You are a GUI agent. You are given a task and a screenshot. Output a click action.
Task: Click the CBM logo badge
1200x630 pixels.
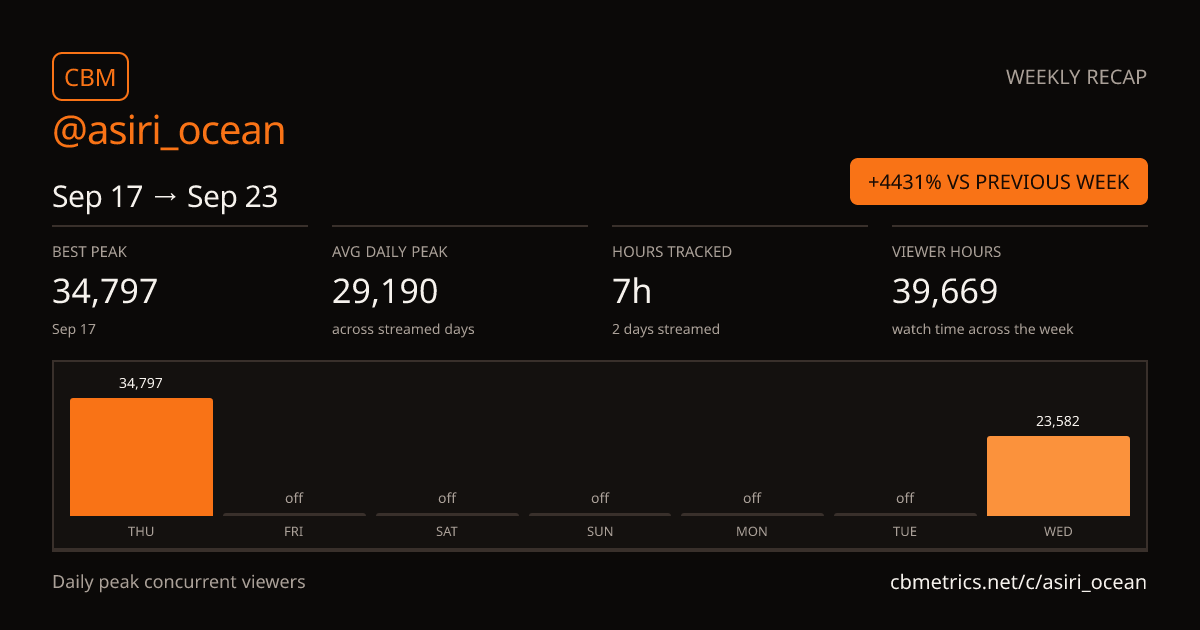point(90,76)
